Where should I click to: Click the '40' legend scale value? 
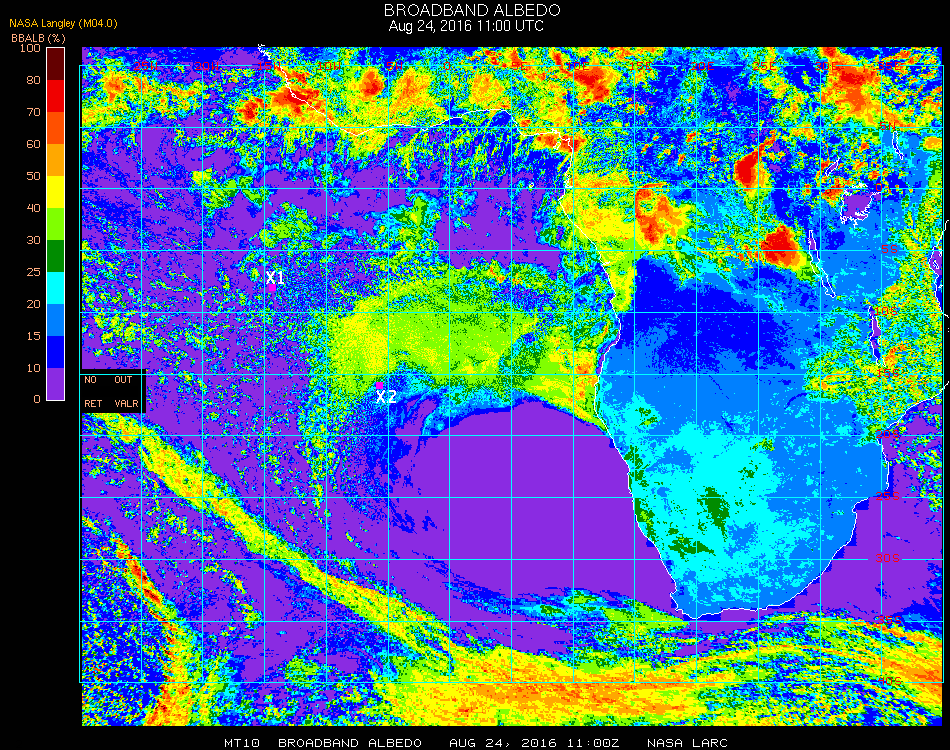pos(33,208)
